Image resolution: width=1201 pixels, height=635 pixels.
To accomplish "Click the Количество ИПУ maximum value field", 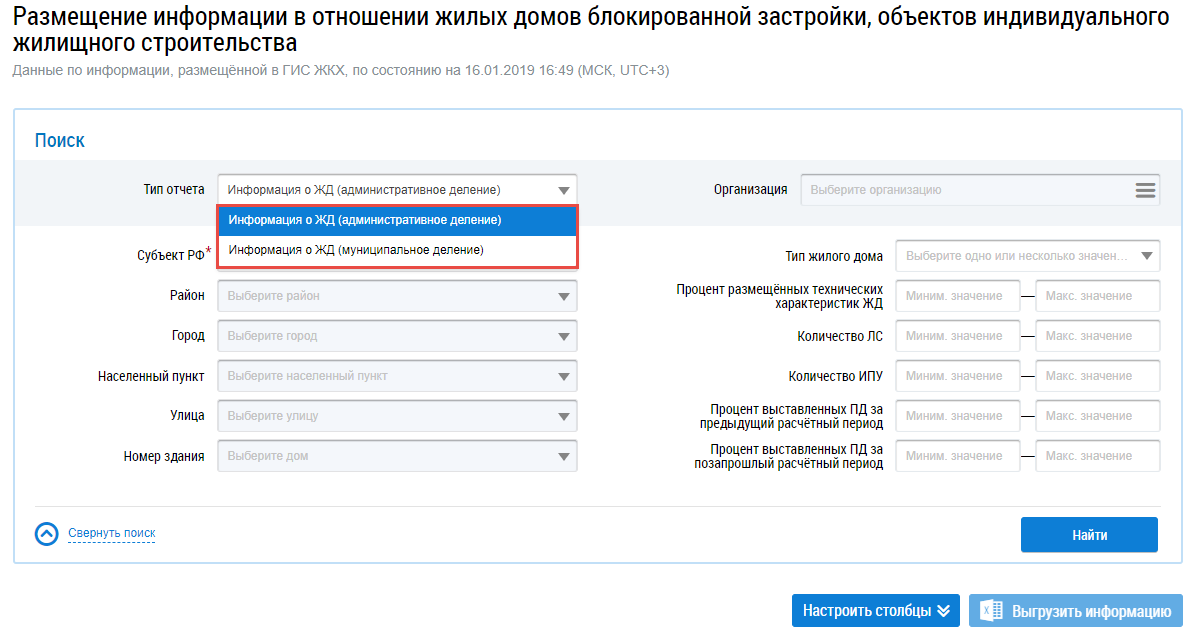I will [x=1097, y=376].
